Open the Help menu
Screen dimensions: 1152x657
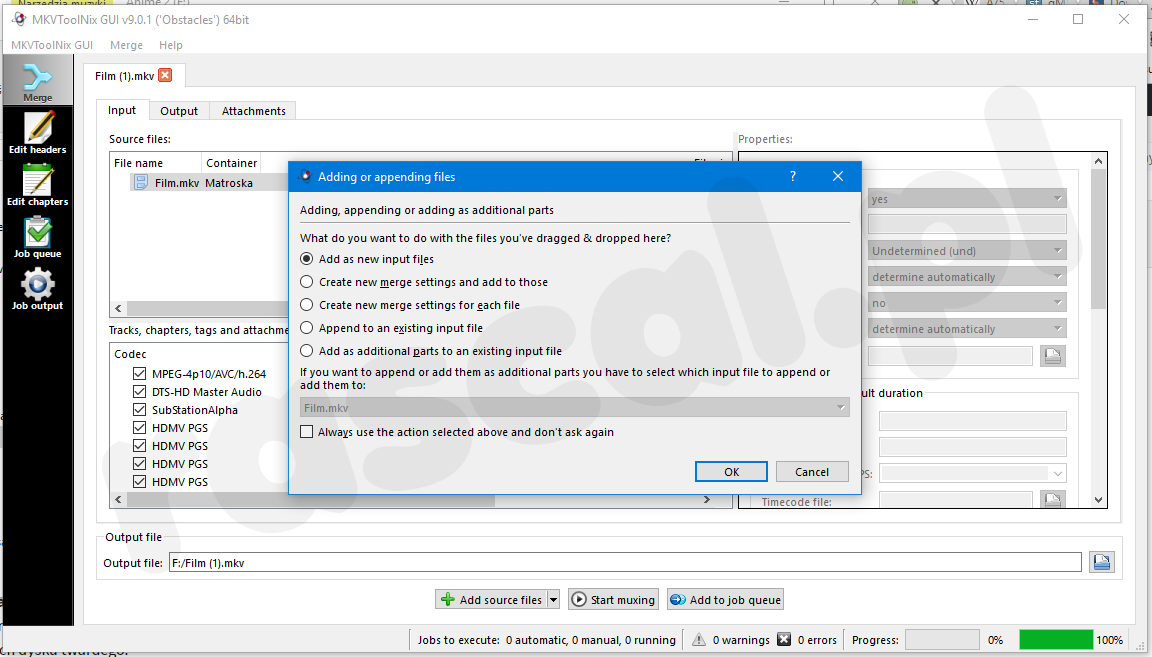[x=171, y=45]
